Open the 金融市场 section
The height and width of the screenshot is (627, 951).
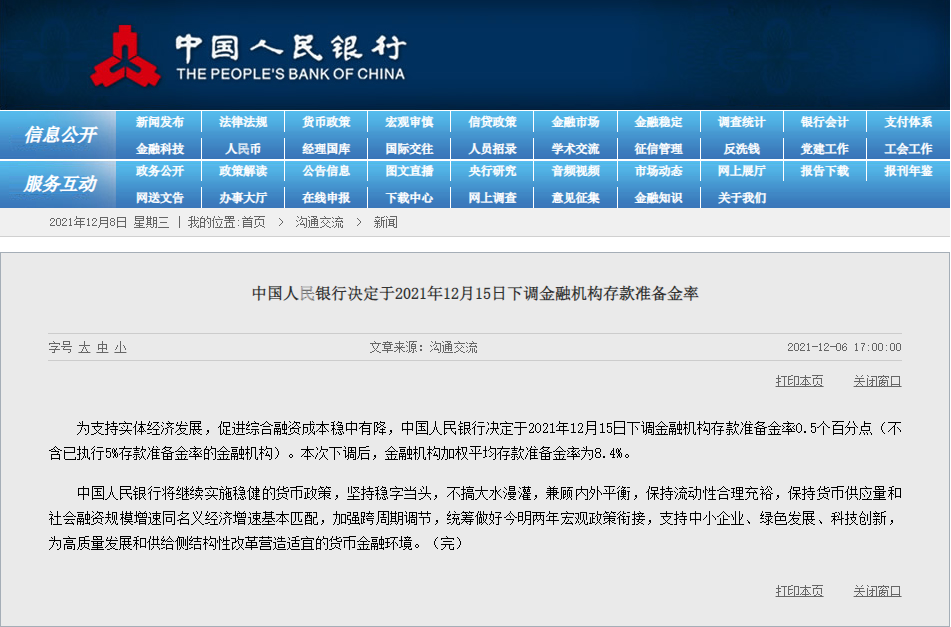click(575, 122)
